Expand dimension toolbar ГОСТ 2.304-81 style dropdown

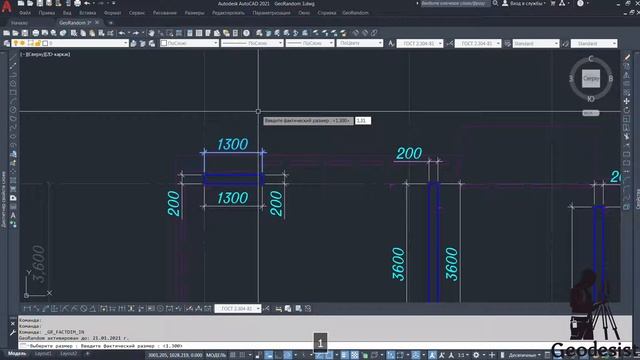[258, 309]
